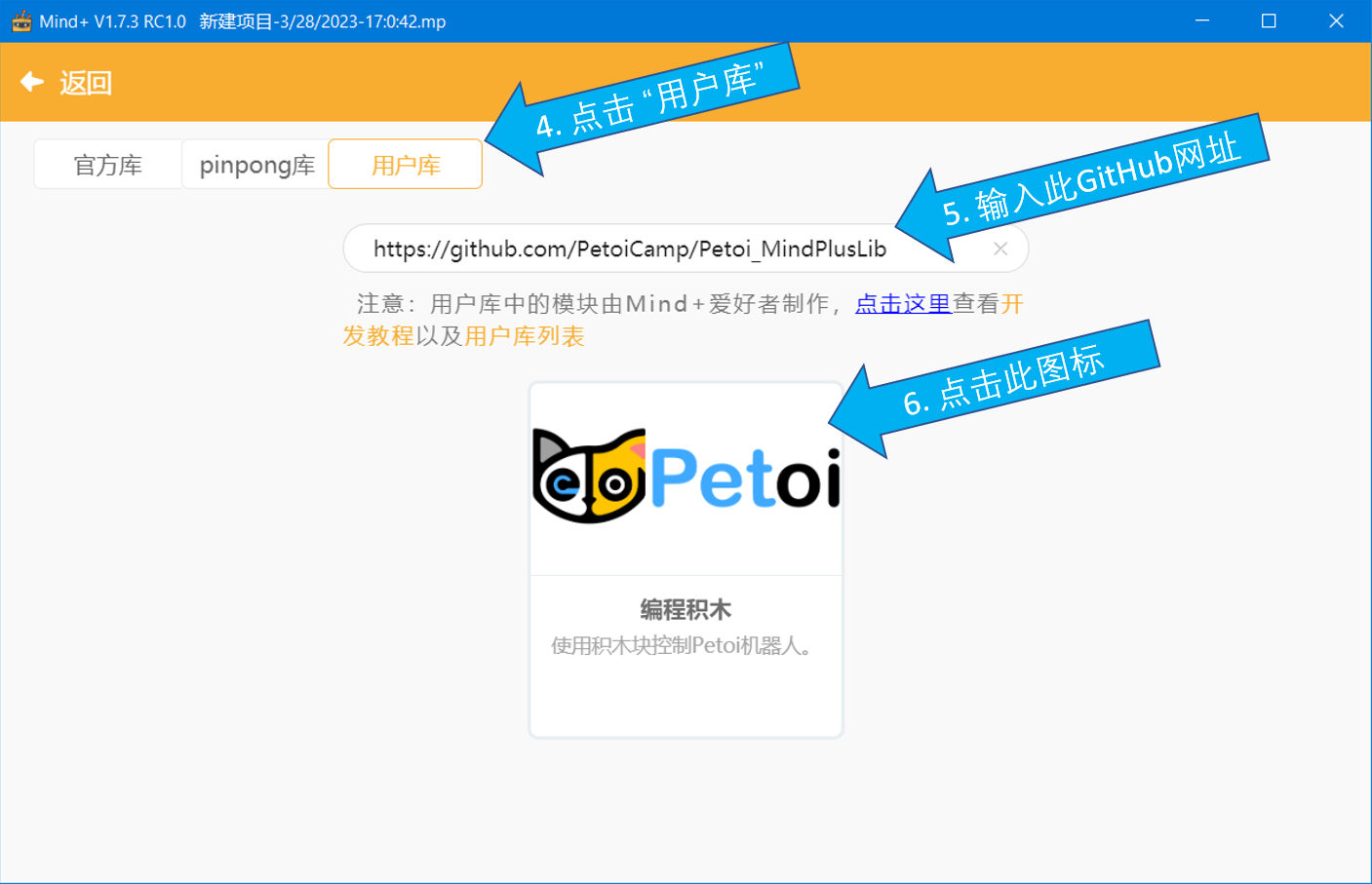
Task: Minimize the Mind+ window
Action: pos(1202,20)
